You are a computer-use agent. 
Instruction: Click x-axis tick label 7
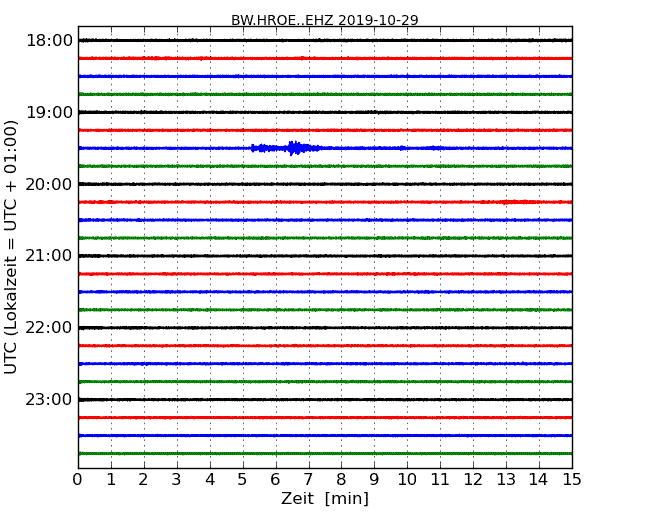(x=308, y=479)
